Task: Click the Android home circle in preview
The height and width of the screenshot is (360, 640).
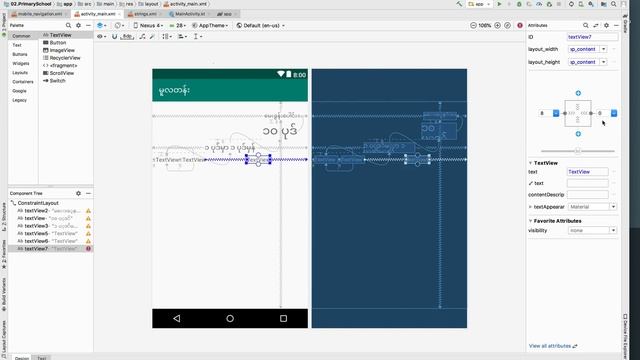Action: [230, 318]
